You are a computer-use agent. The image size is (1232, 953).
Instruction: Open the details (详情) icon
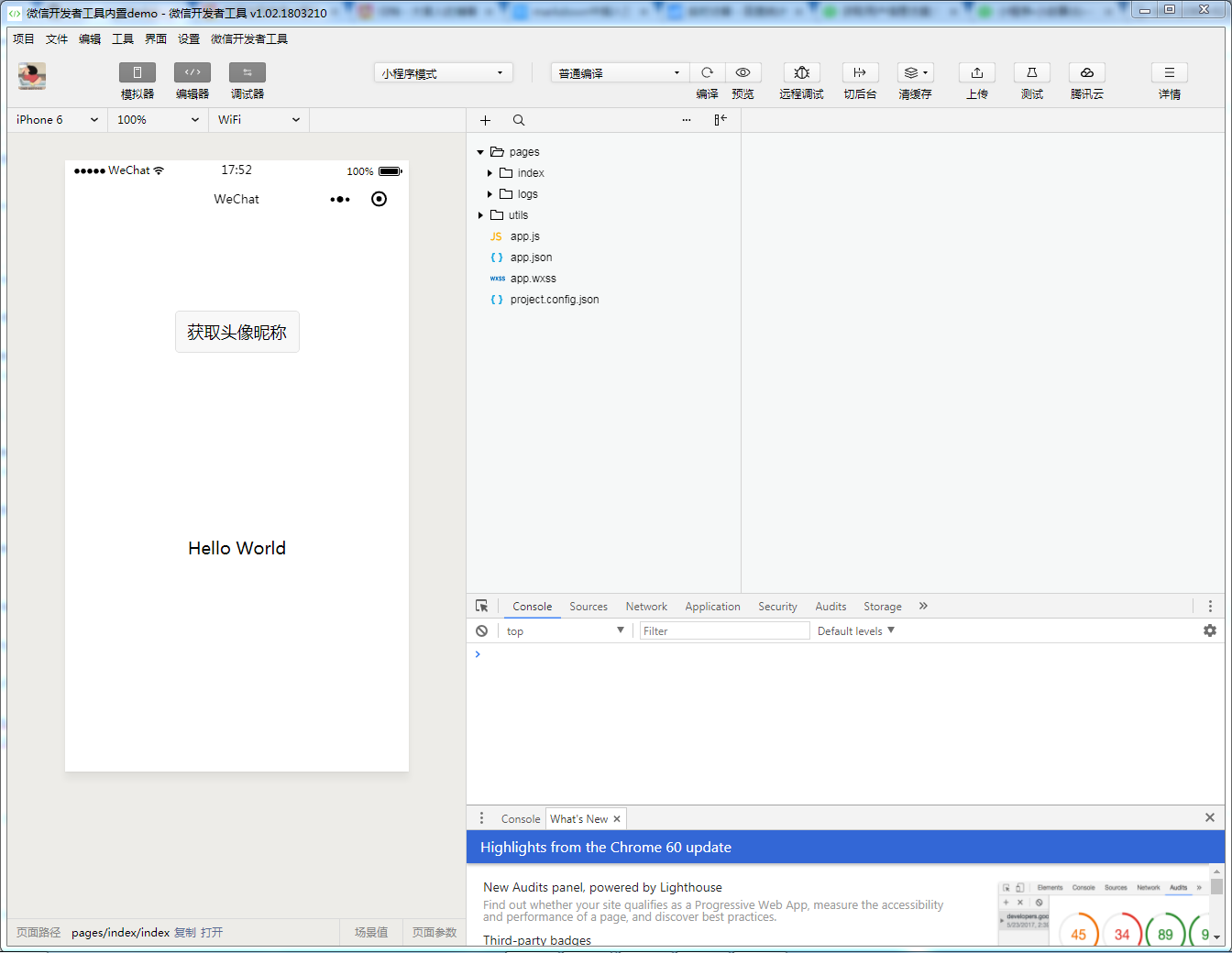click(1170, 72)
